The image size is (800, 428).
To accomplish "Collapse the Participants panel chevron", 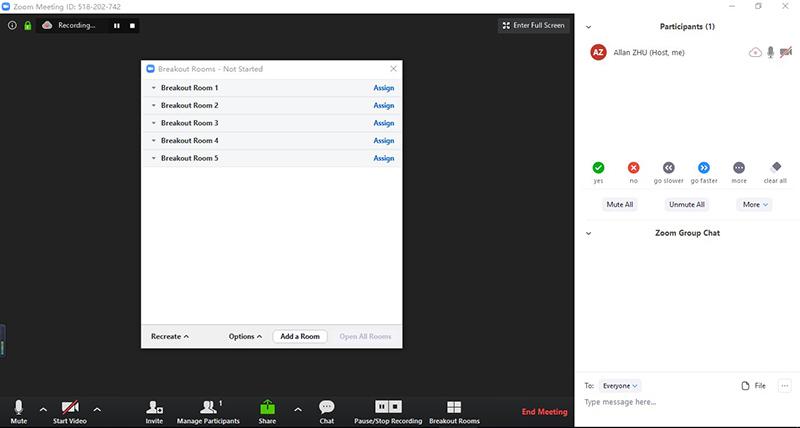I will pos(588,27).
